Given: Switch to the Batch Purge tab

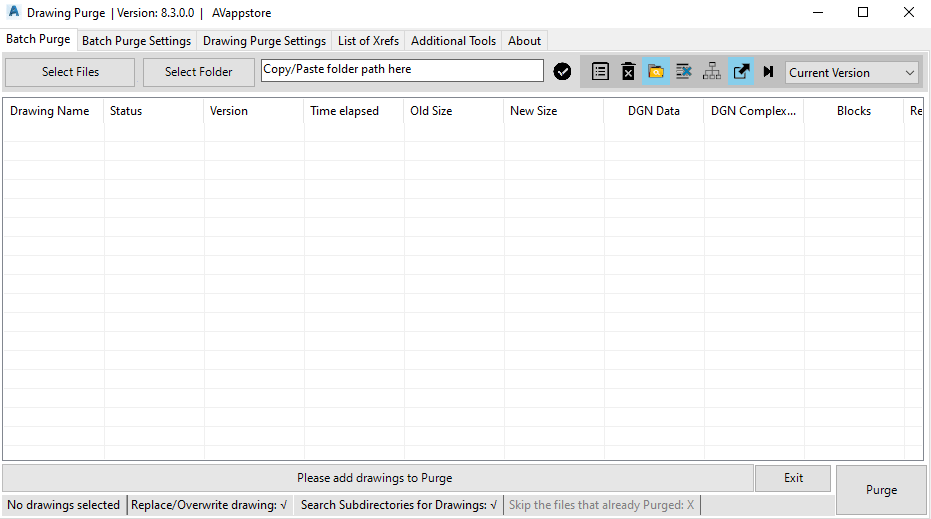Looking at the screenshot, I should coord(39,39).
